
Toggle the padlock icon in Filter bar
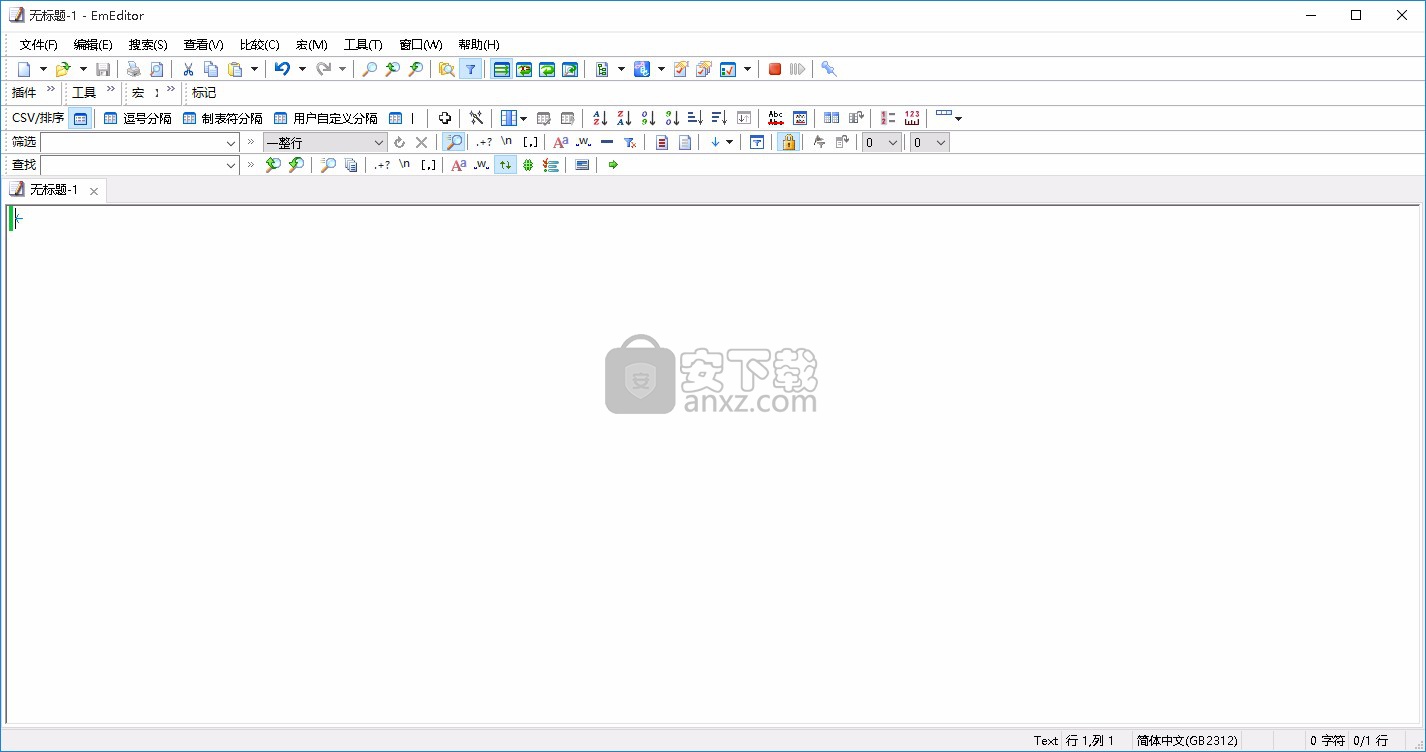pyautogui.click(x=788, y=142)
